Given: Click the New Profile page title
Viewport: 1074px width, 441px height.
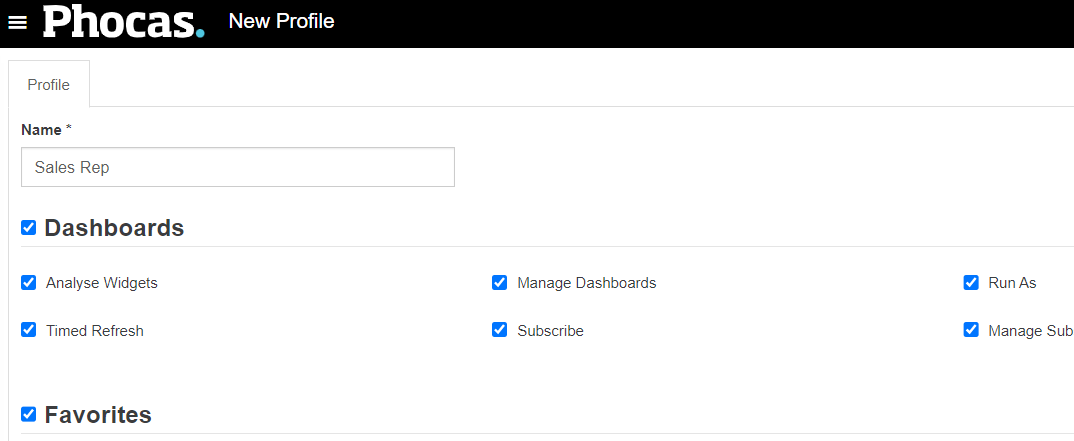Looking at the screenshot, I should tap(282, 21).
